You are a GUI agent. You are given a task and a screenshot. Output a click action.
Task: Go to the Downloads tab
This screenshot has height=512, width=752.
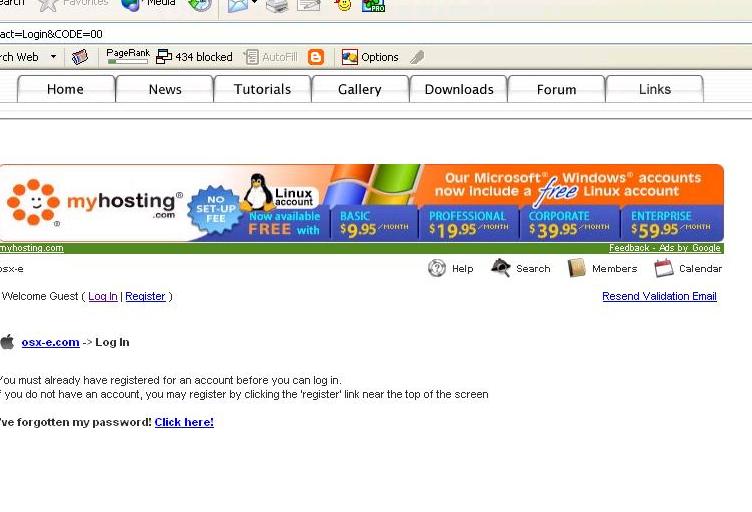pyautogui.click(x=459, y=89)
